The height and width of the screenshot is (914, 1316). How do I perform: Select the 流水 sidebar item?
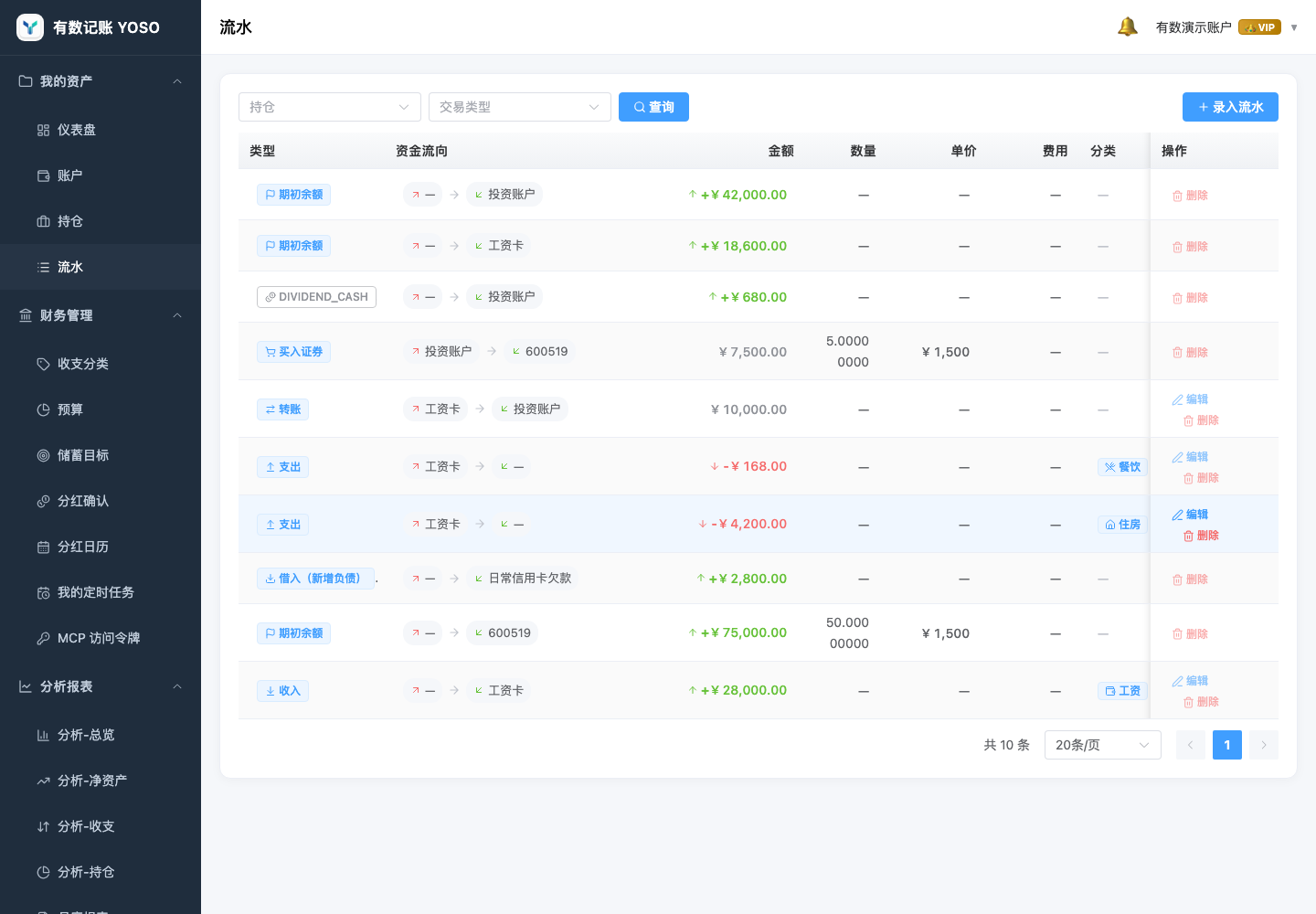pyautogui.click(x=101, y=267)
